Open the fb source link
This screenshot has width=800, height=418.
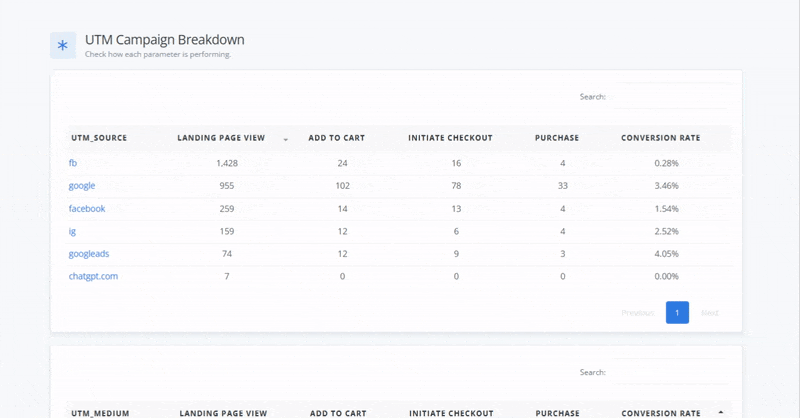coord(73,163)
